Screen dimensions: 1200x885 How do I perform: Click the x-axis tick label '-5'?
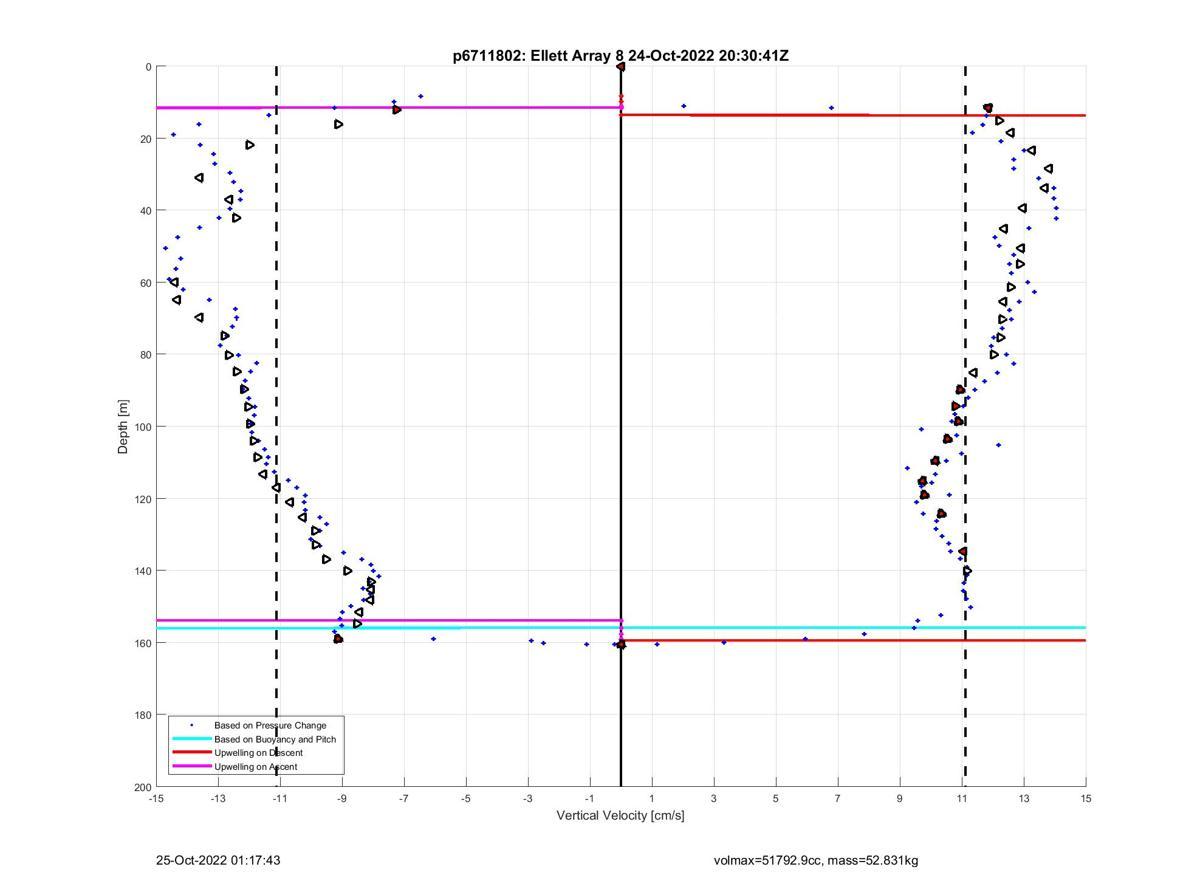tap(466, 798)
